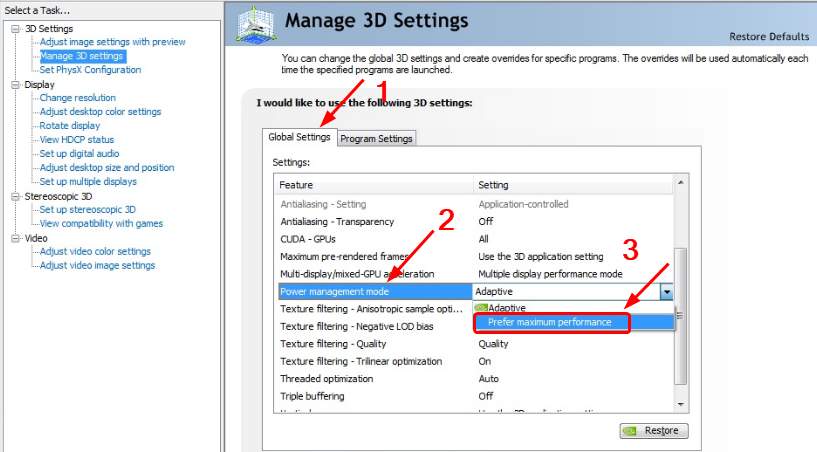Click the settings list scroll up arrow
The image size is (817, 452).
(681, 182)
